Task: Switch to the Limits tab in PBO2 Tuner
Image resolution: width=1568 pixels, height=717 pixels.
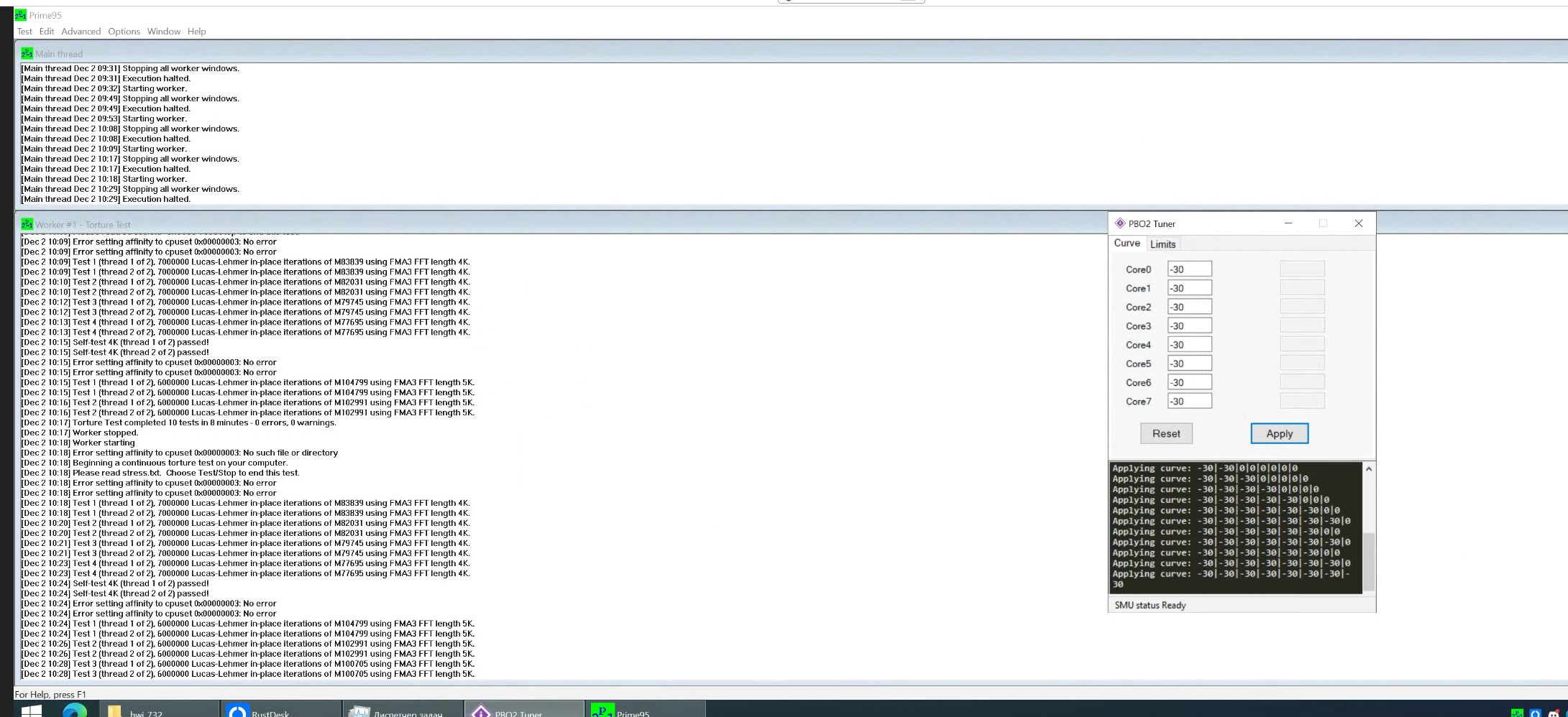Action: click(1163, 244)
